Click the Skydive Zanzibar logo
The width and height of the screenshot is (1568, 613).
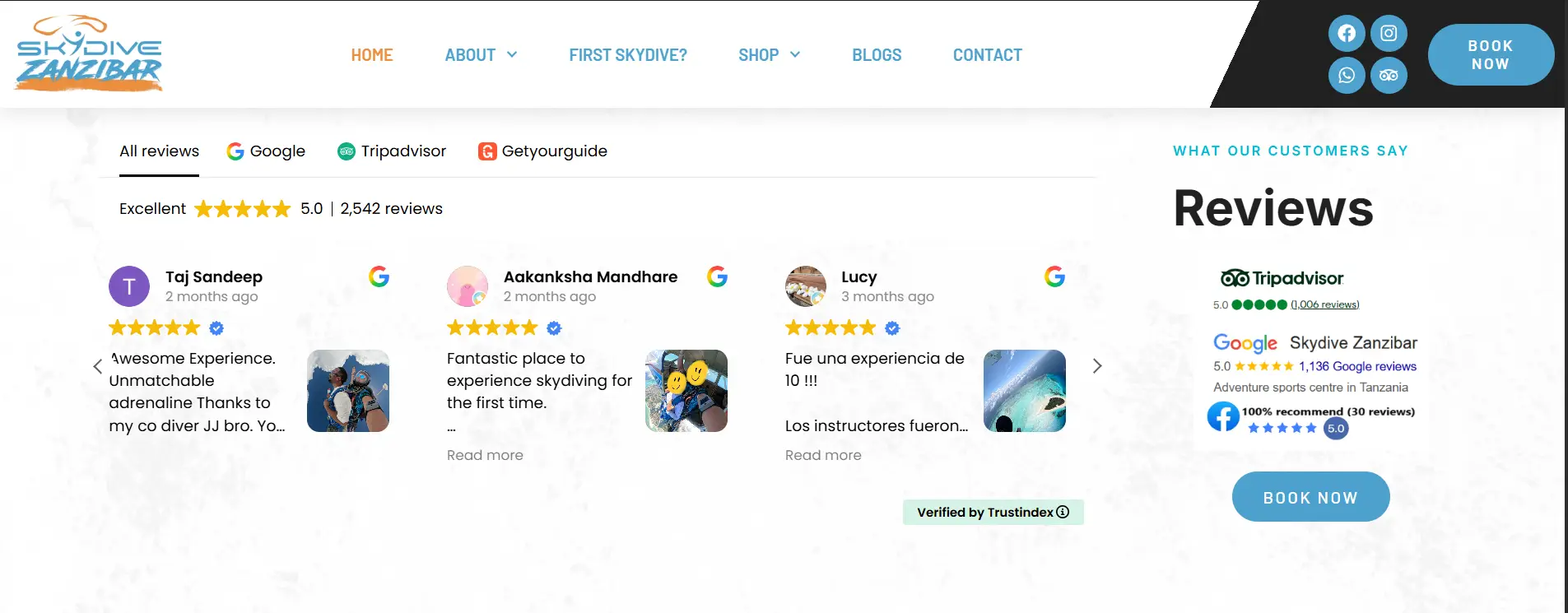point(89,53)
